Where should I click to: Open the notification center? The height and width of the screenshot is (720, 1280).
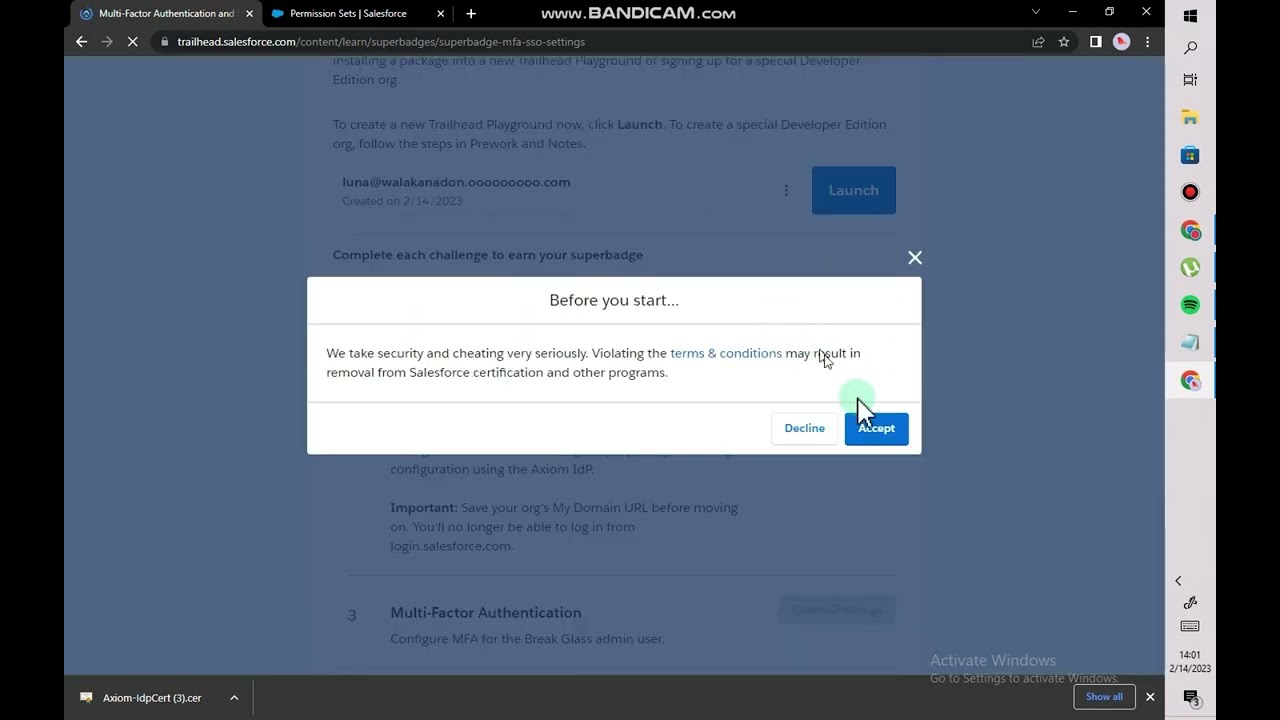coord(1190,698)
